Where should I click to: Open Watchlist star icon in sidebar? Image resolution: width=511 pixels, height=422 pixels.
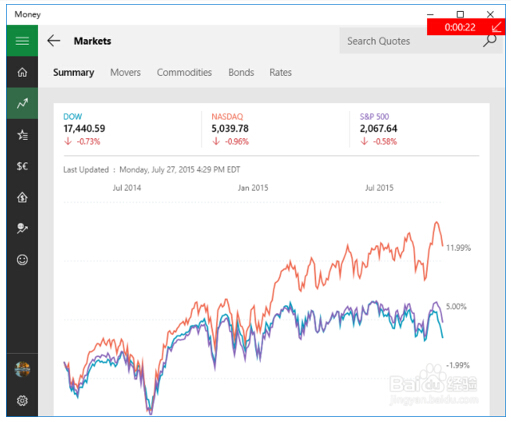click(x=22, y=135)
